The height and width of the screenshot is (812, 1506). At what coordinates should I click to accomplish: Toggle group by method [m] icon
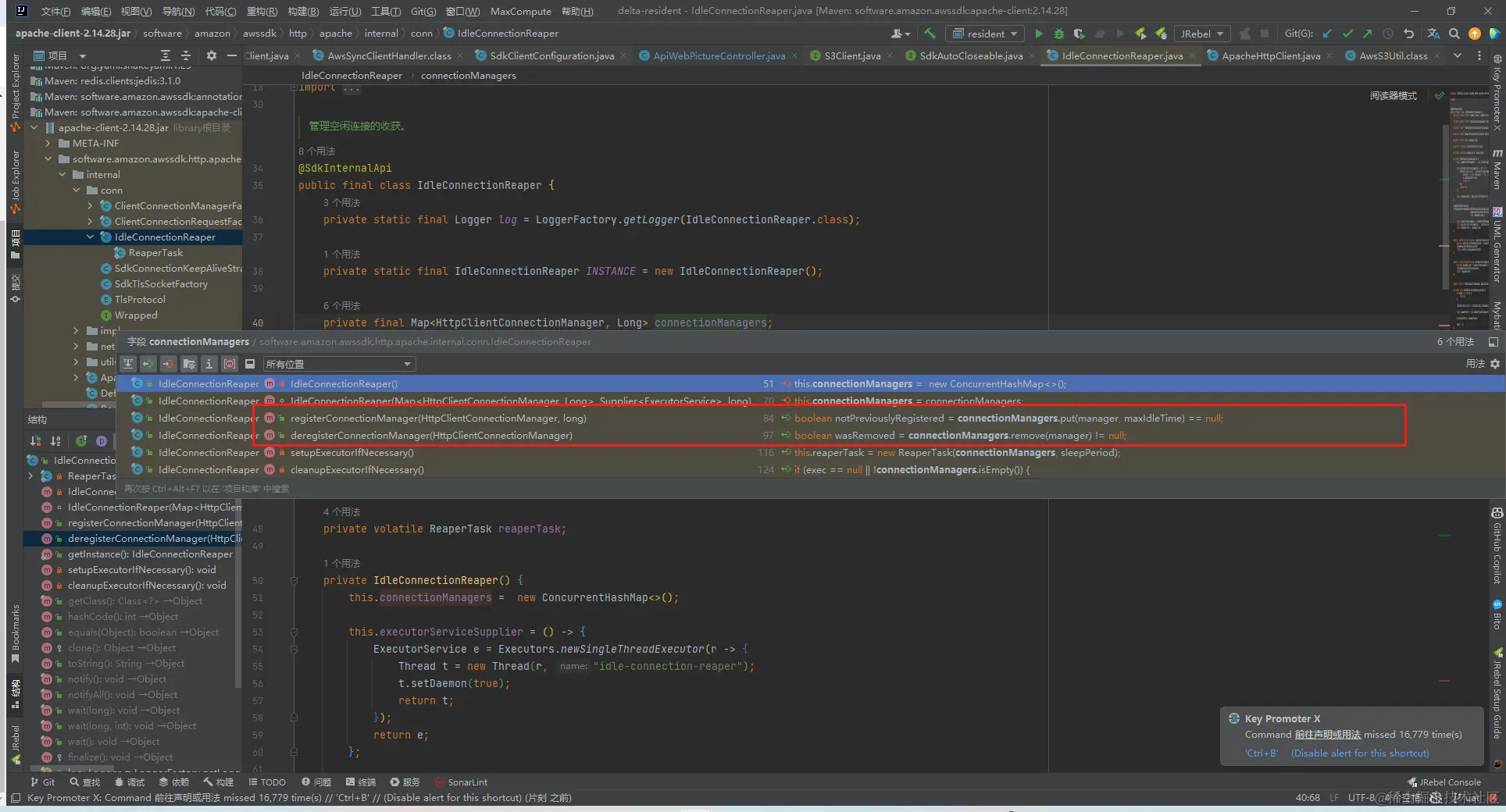pyautogui.click(x=230, y=364)
